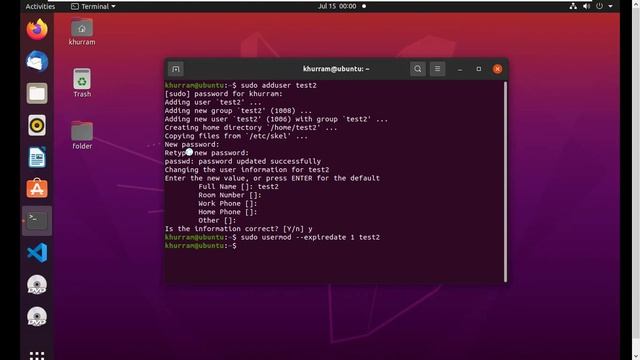The width and height of the screenshot is (640, 360).
Task: Click the 'Room Number []:' line
Action: (x=230, y=195)
